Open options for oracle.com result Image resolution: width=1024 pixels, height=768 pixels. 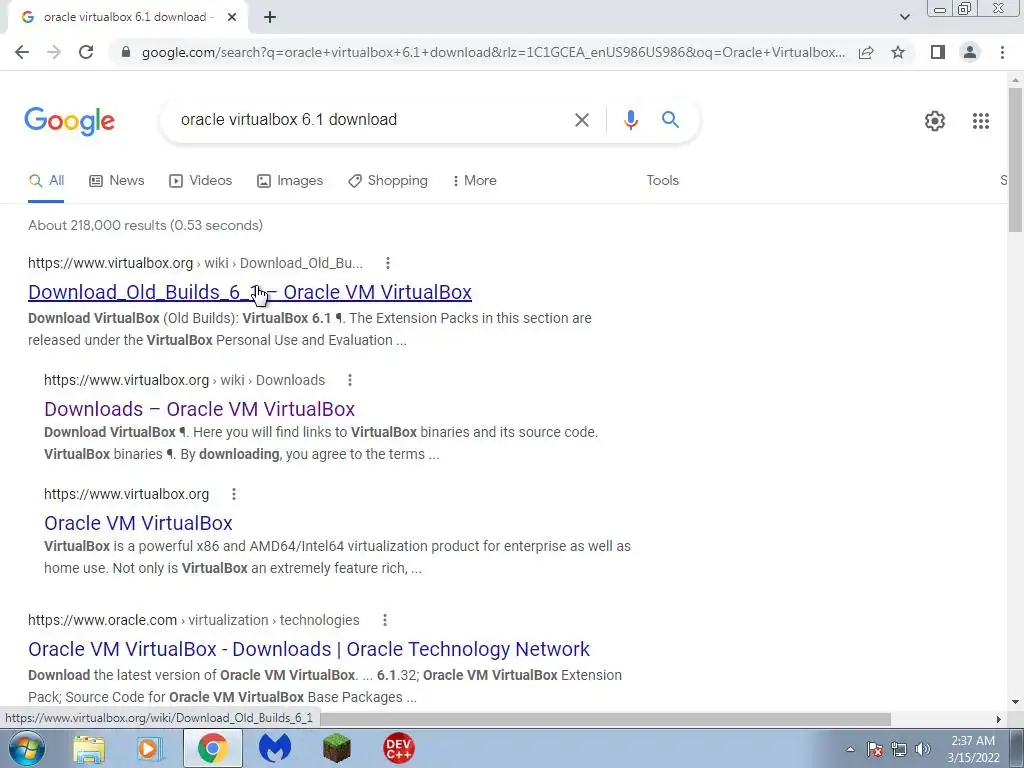point(385,620)
